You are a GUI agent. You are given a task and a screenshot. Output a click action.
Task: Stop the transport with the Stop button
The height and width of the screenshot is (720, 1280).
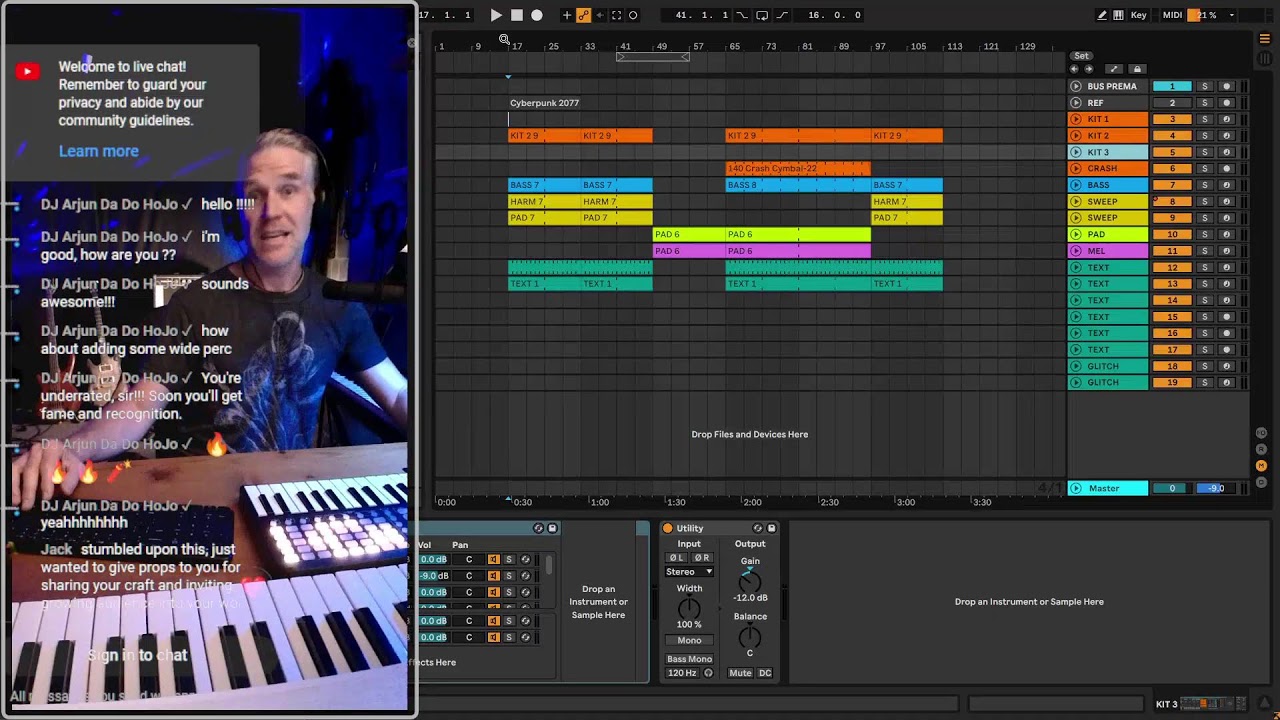click(517, 15)
